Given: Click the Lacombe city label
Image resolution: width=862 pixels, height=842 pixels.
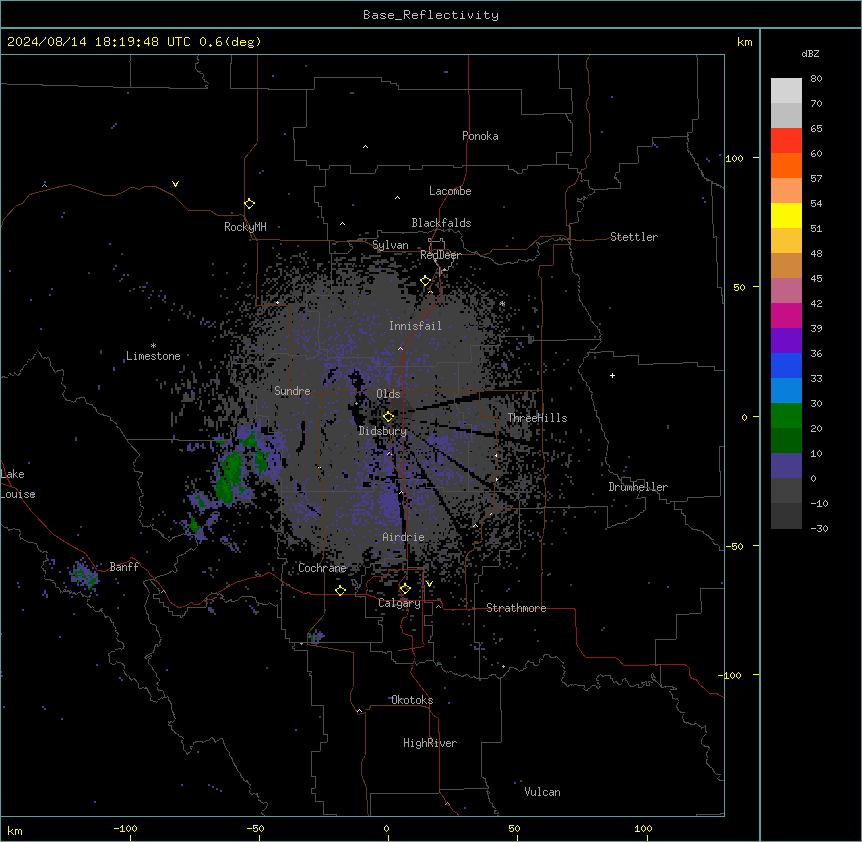Looking at the screenshot, I should (x=450, y=191).
